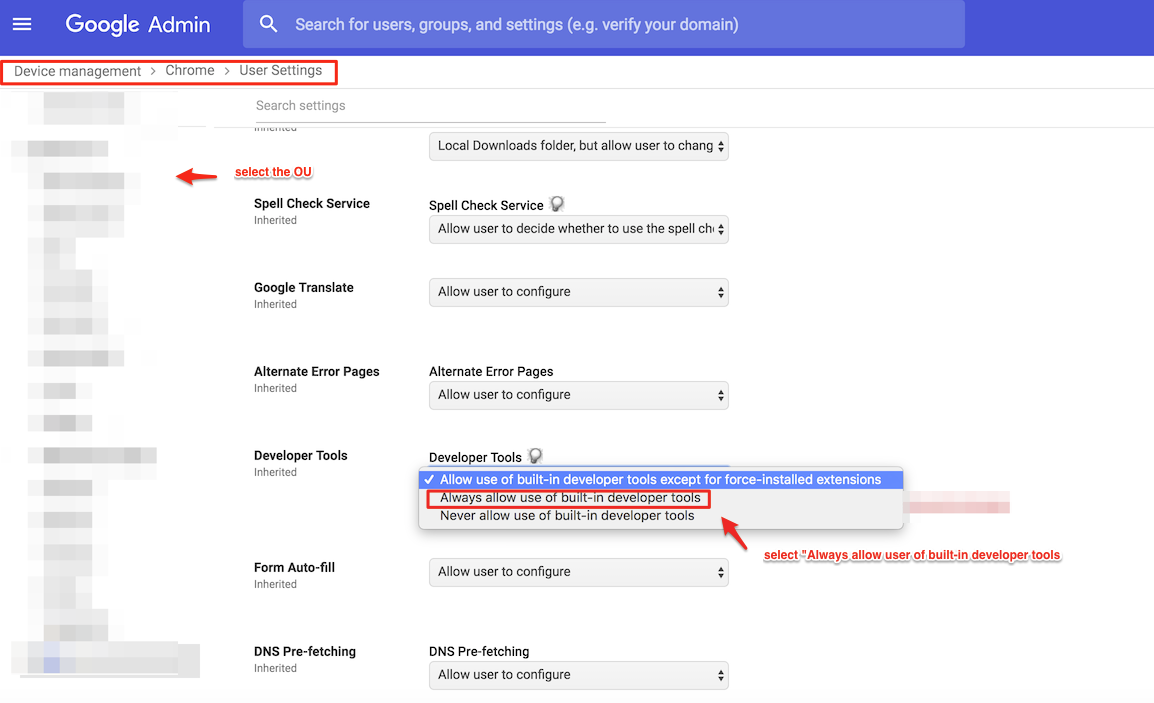The height and width of the screenshot is (703, 1154).
Task: Click Inherited under Google Translate
Action: click(275, 305)
